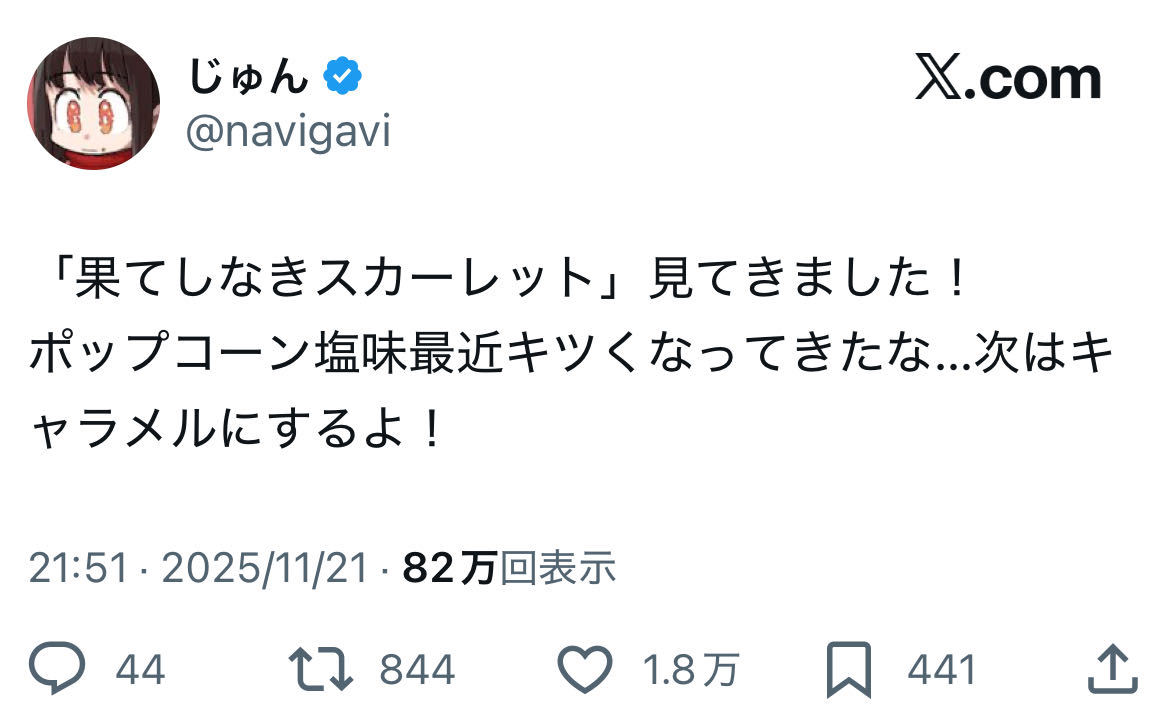Click the 1.8万 likes count

pos(690,669)
